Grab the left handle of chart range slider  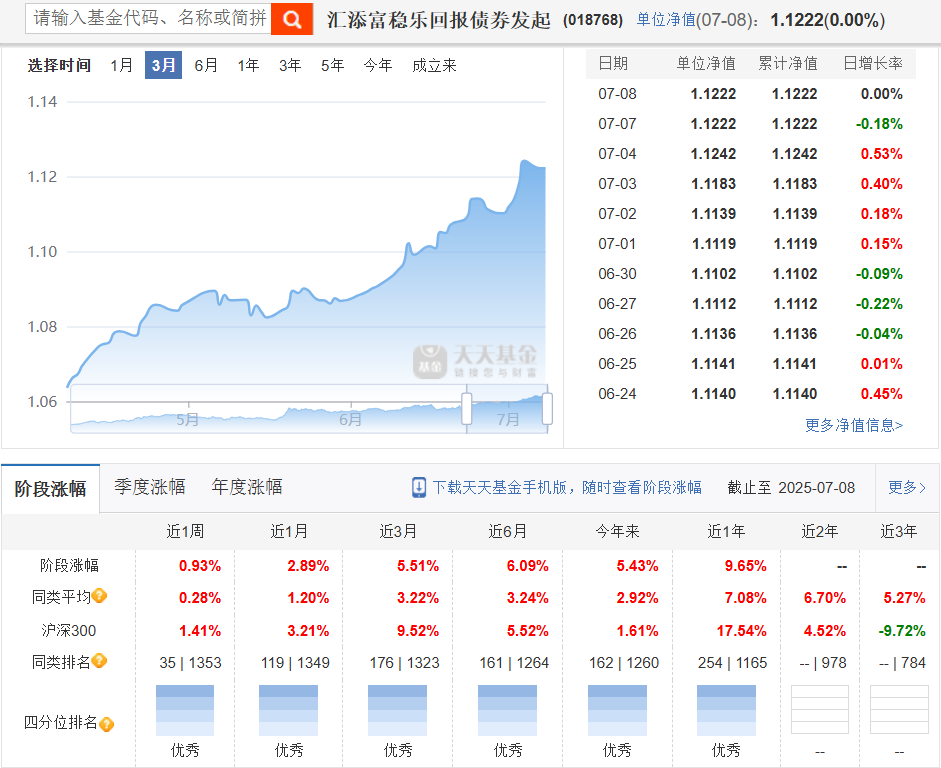coord(466,409)
